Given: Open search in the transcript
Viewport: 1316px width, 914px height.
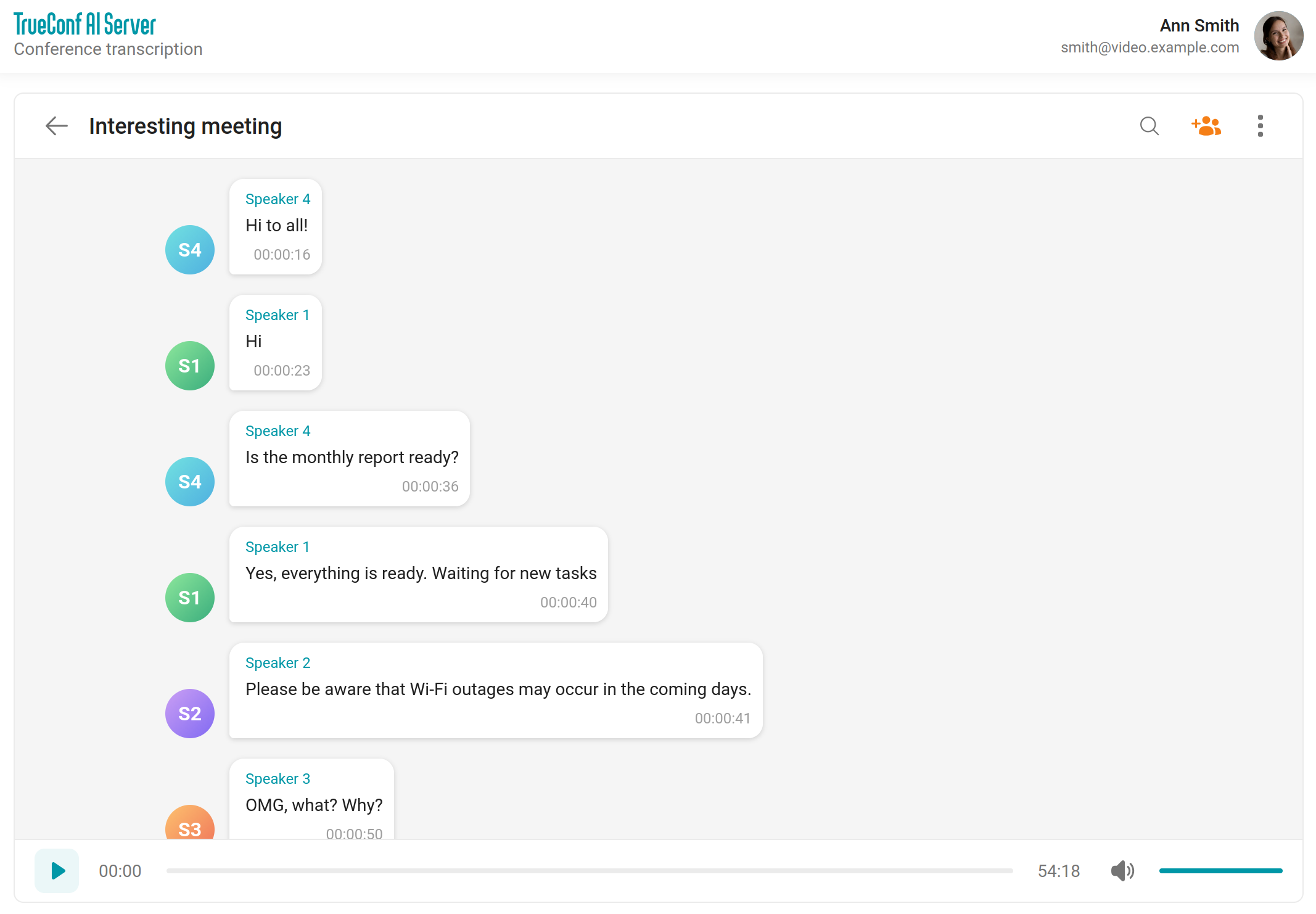Looking at the screenshot, I should tap(1149, 126).
